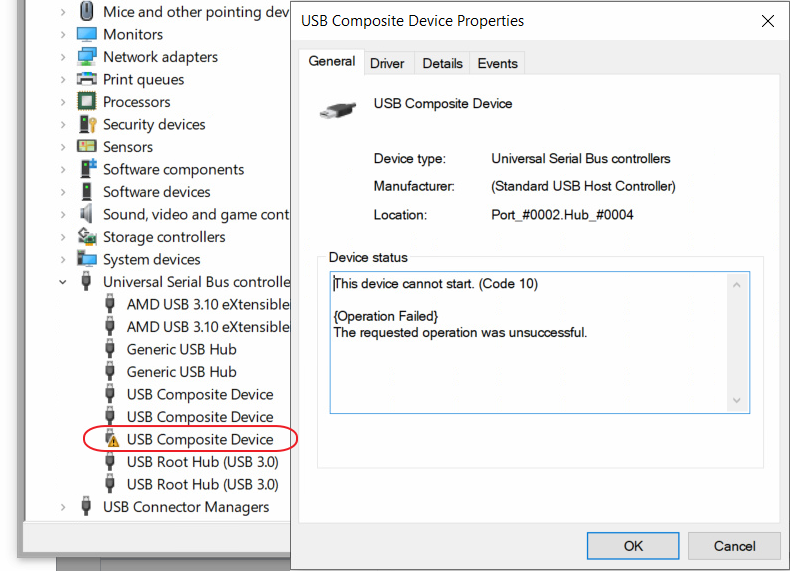The image size is (790, 571).
Task: Click 'Universal Serial Bus controllers' device type value
Action: coord(580,158)
